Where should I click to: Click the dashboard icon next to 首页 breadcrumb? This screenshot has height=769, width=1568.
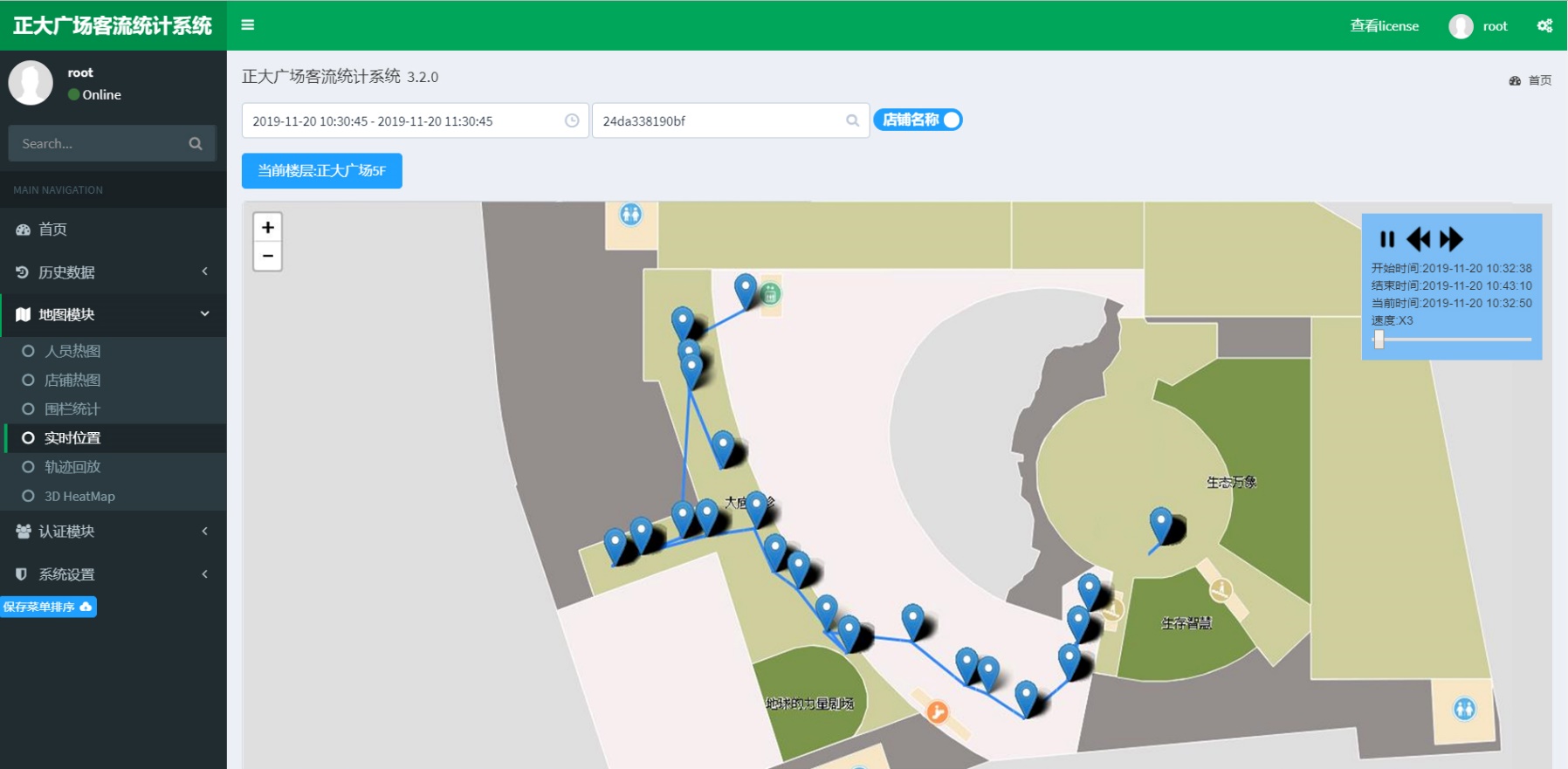(1515, 80)
